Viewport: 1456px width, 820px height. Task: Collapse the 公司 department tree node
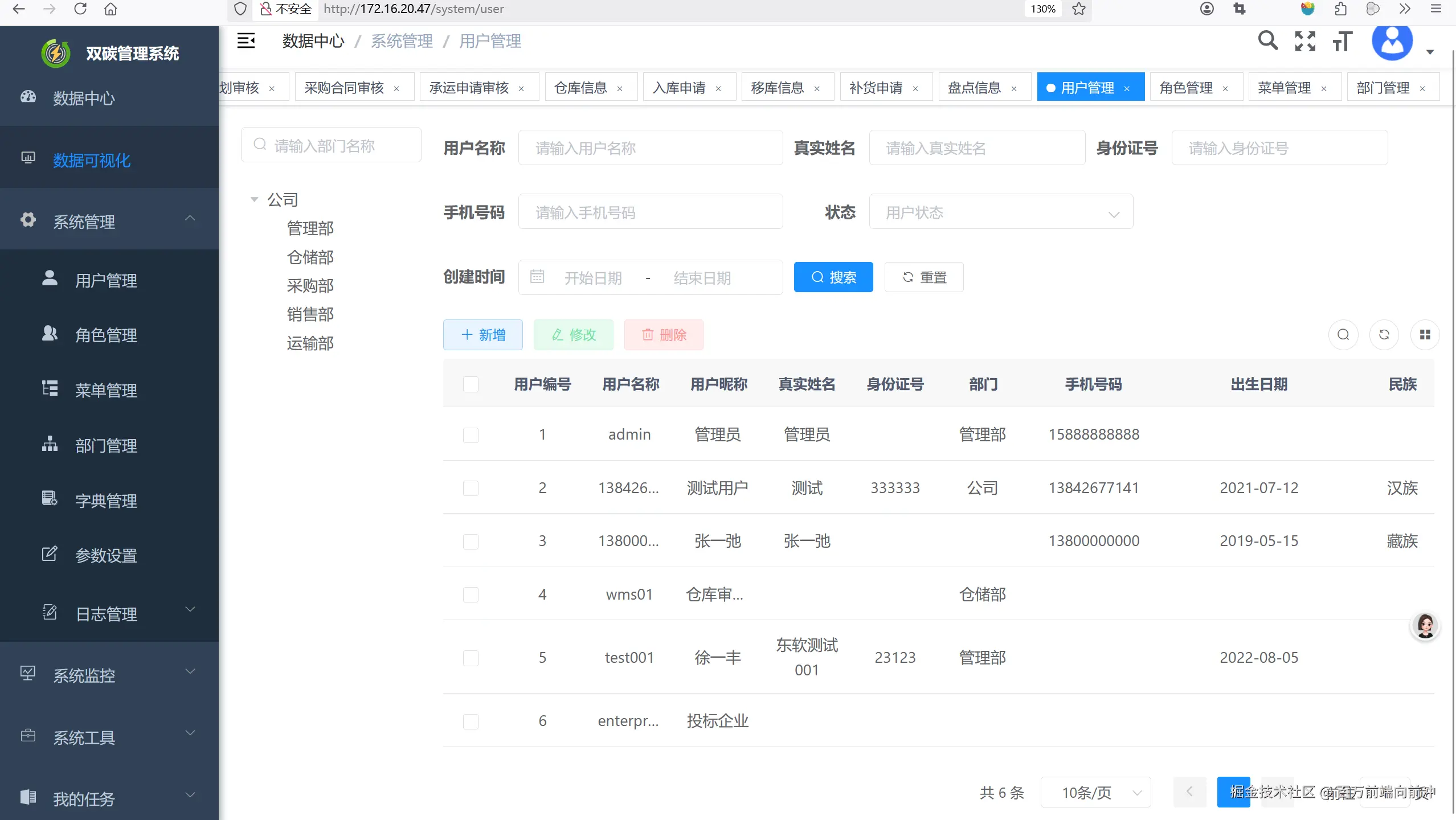tap(254, 199)
